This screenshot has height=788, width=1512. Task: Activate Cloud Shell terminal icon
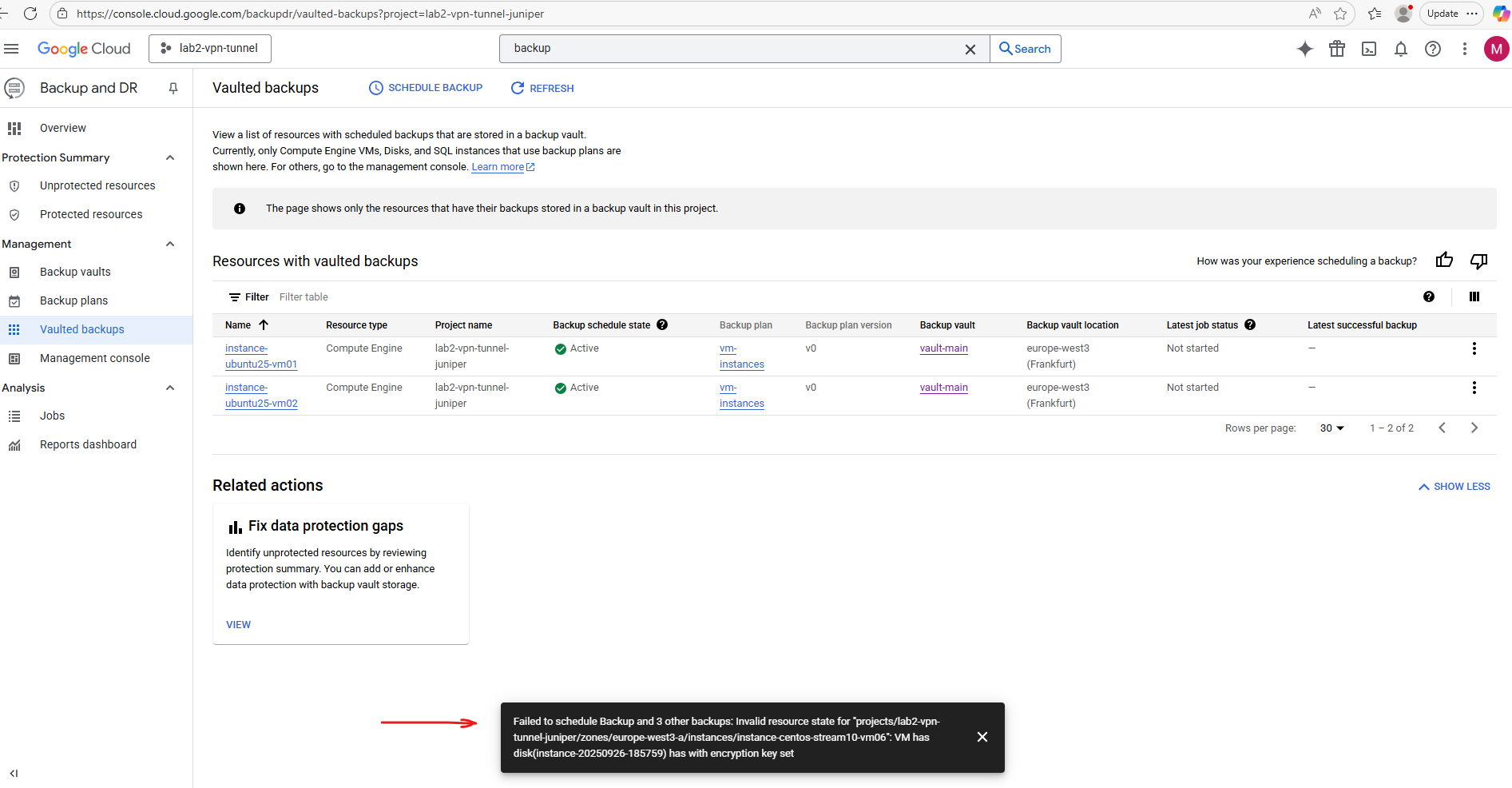click(x=1369, y=49)
